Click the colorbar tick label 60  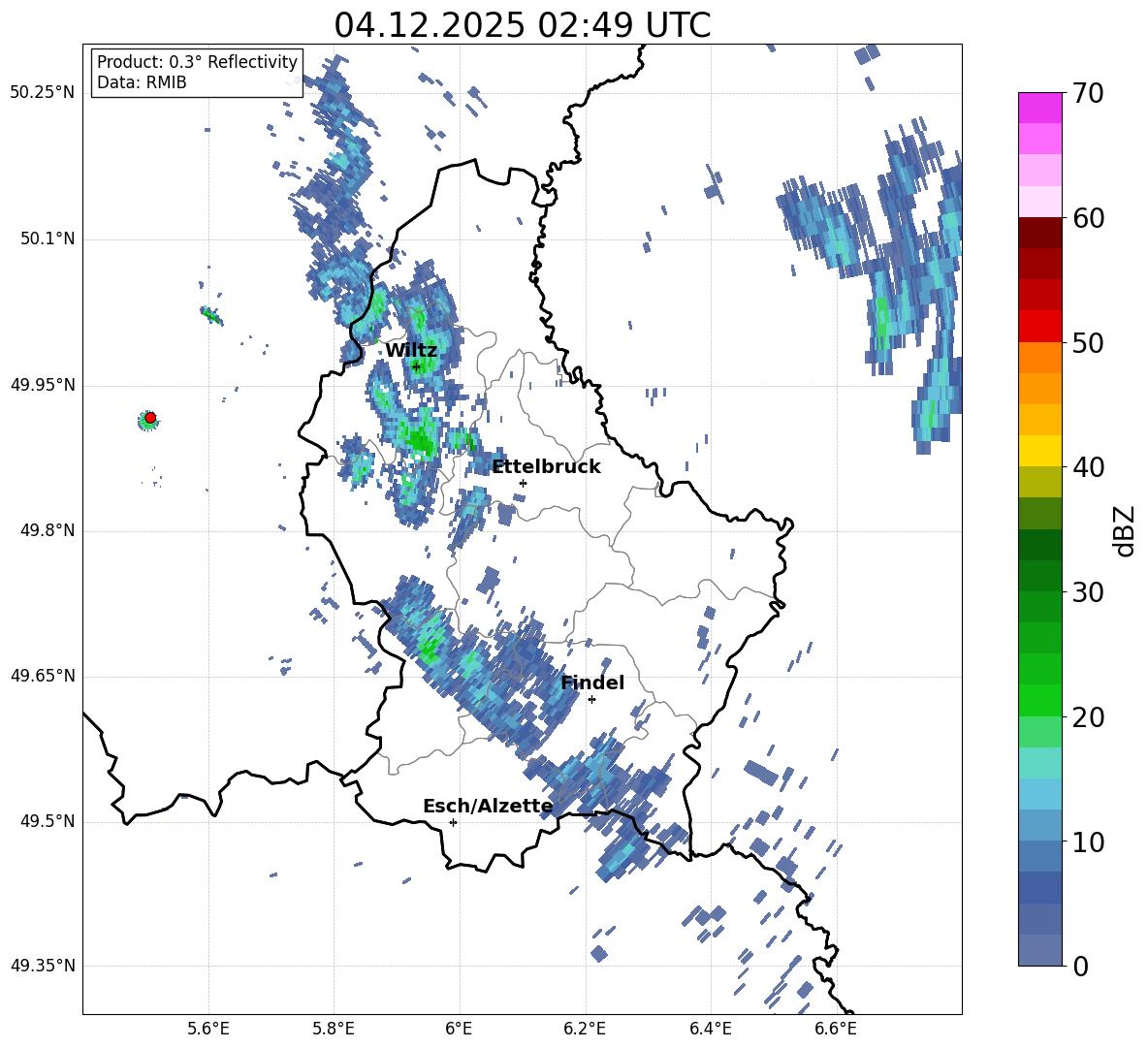coord(1089,218)
